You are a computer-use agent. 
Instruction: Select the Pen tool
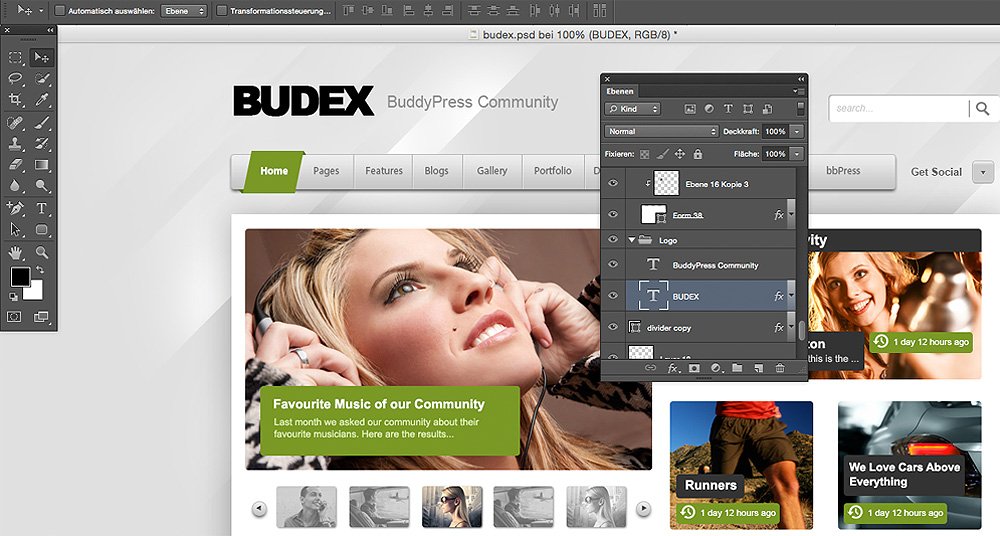tap(15, 208)
